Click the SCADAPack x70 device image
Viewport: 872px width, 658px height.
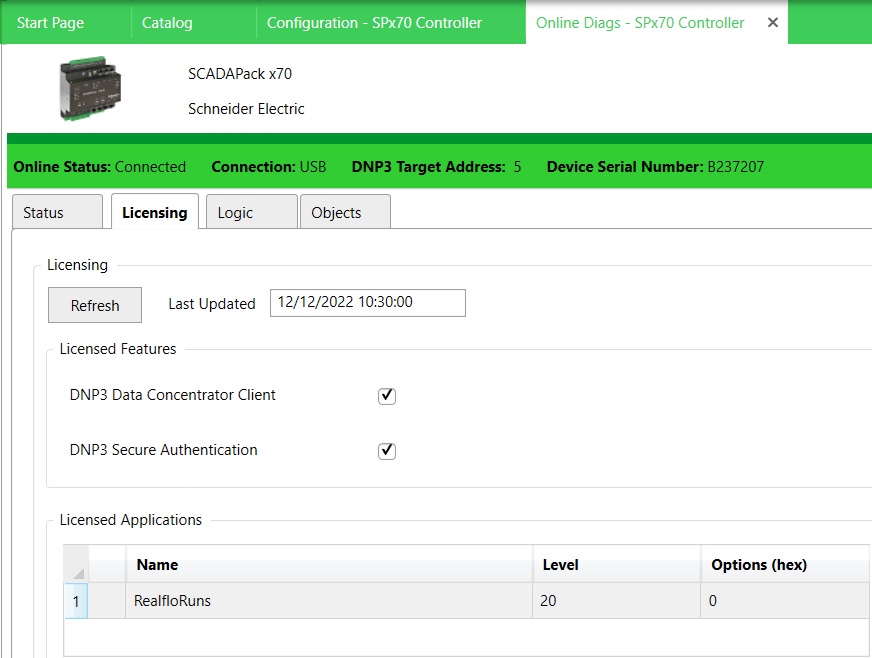90,87
